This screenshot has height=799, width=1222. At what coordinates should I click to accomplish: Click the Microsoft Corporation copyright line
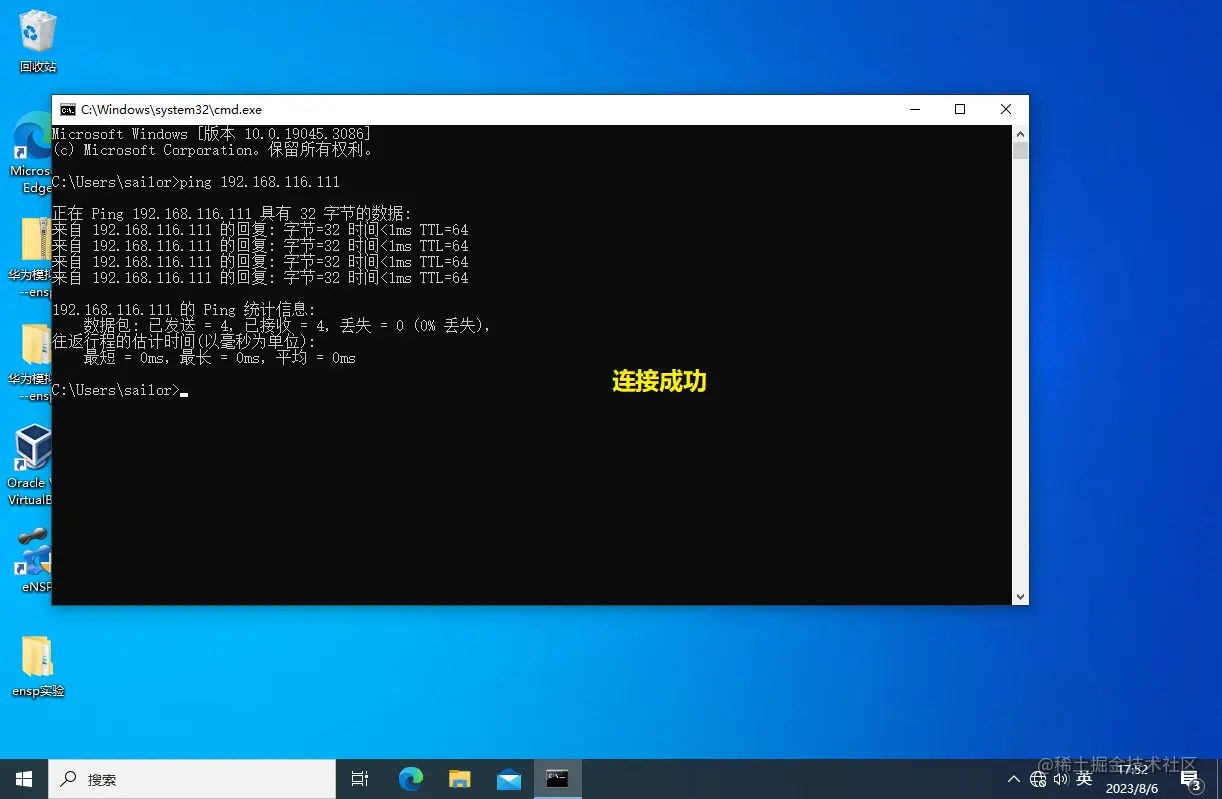click(x=212, y=150)
